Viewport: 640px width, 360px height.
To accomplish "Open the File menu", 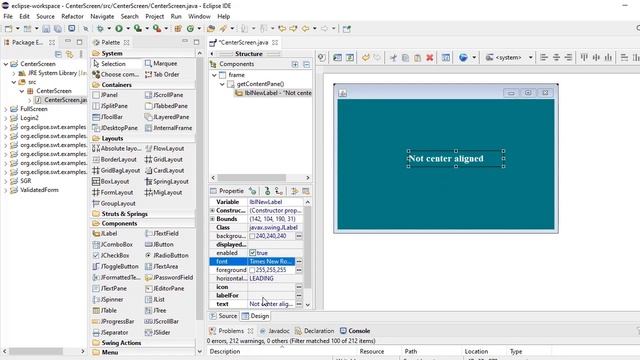I will pyautogui.click(x=8, y=16).
